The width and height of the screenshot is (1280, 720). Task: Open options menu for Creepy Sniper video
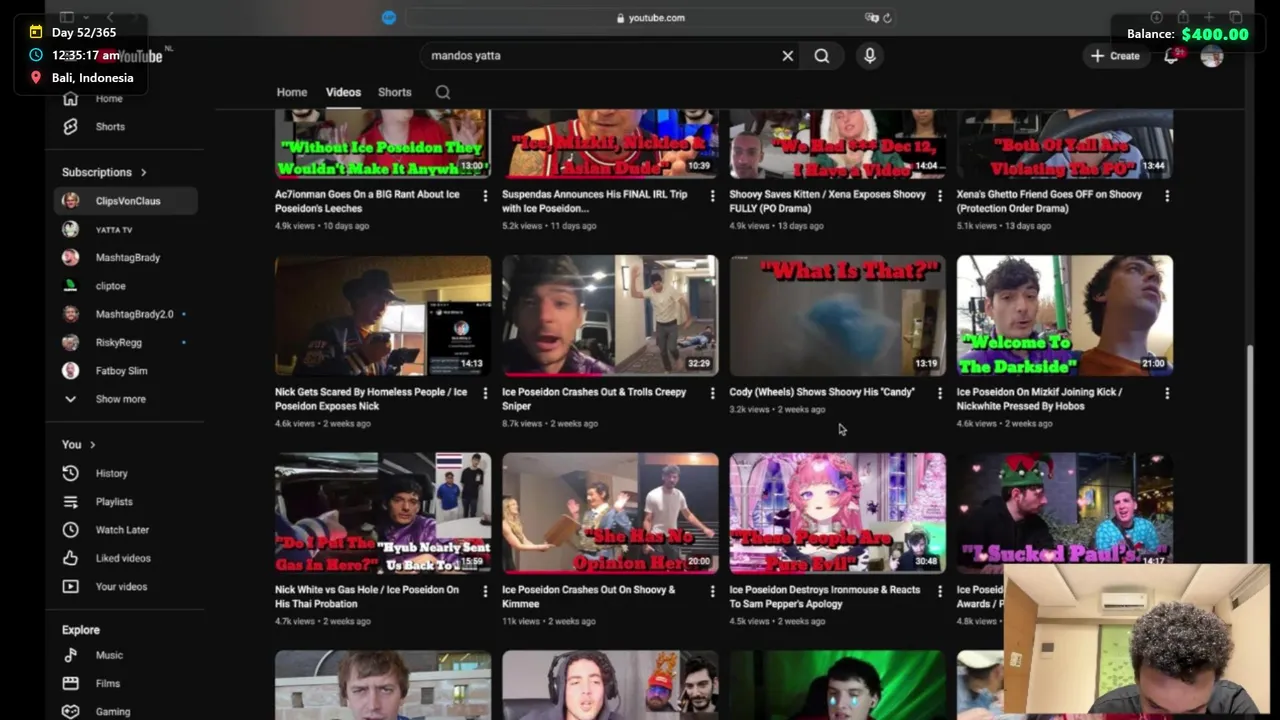713,394
